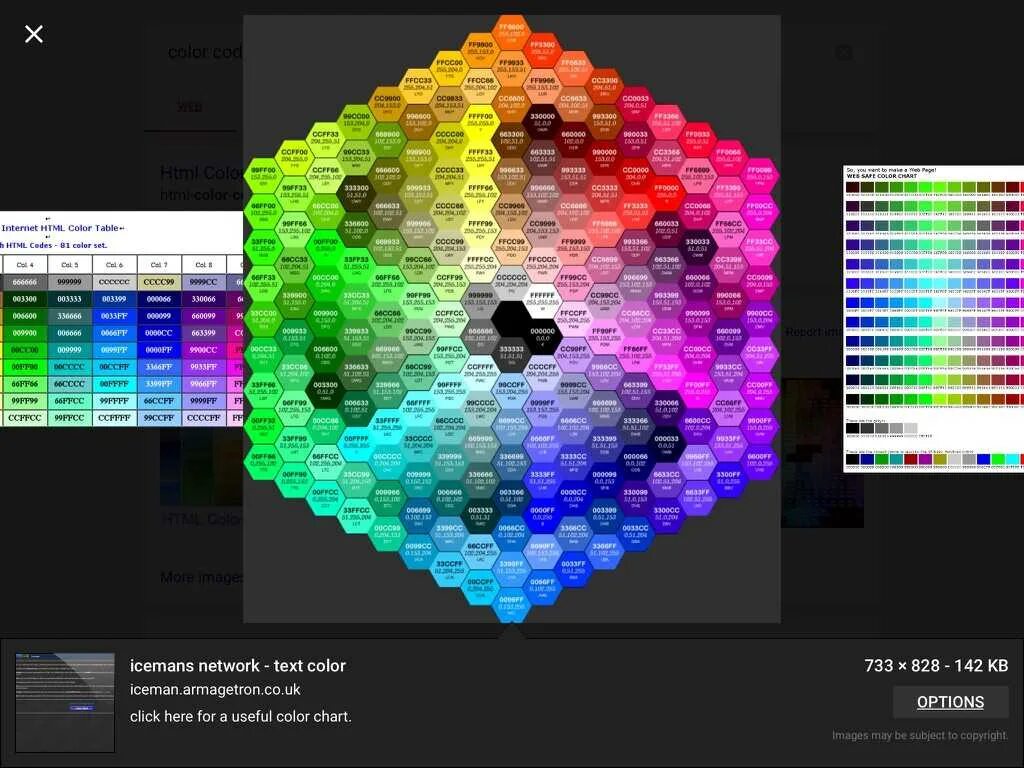Click the 0000FF blue hexagon swatch
The image size is (1024, 768).
pyautogui.click(x=542, y=515)
